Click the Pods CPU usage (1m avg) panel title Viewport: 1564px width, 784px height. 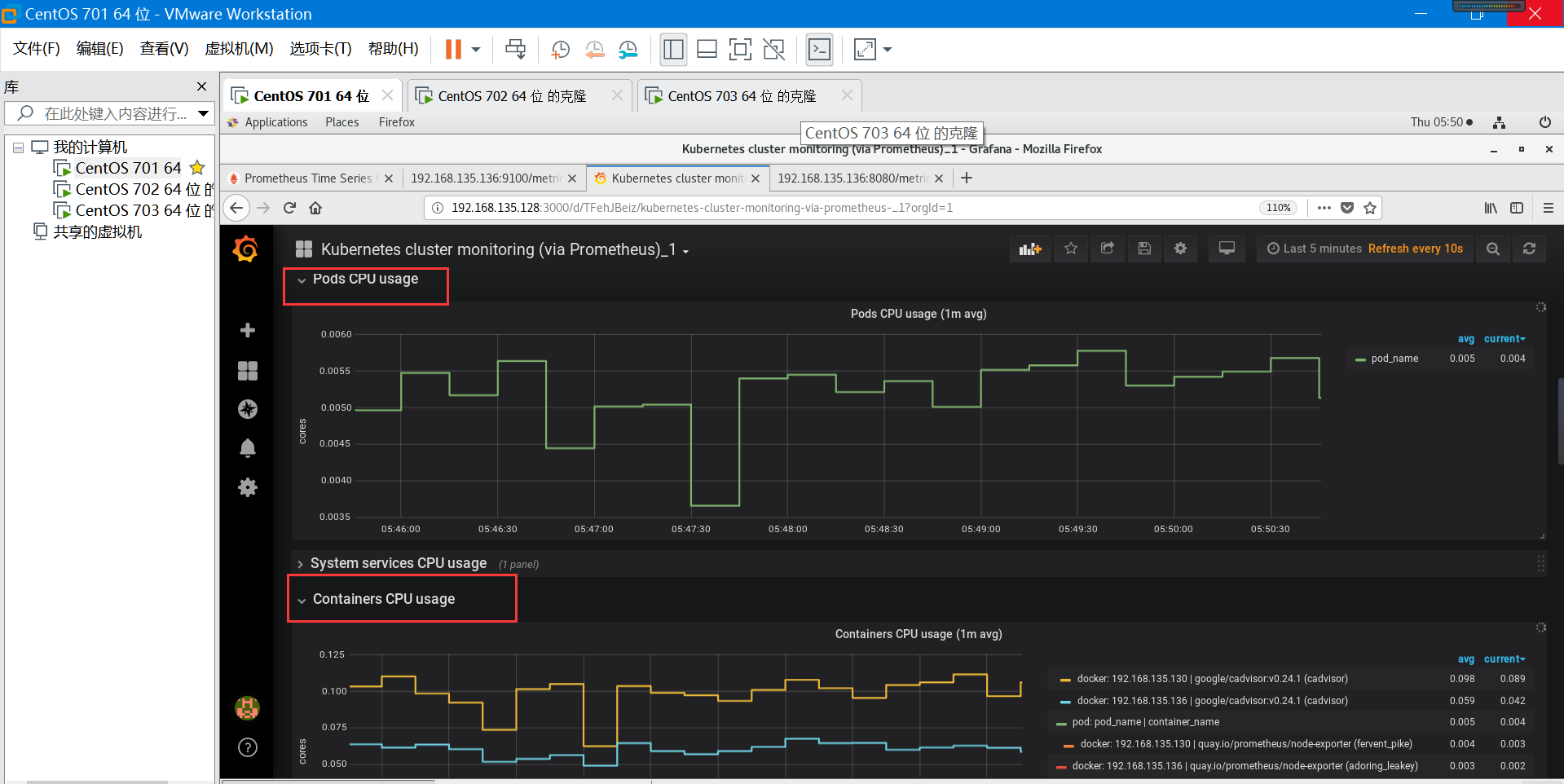919,314
